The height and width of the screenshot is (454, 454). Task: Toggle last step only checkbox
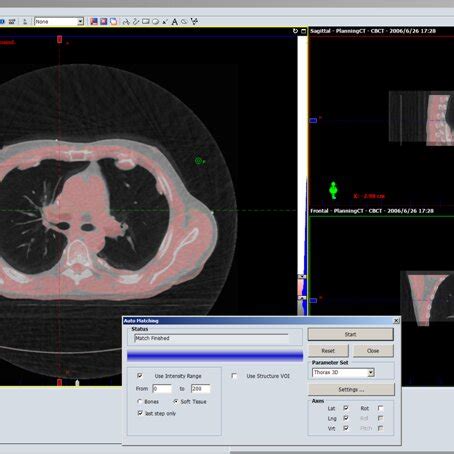click(140, 413)
